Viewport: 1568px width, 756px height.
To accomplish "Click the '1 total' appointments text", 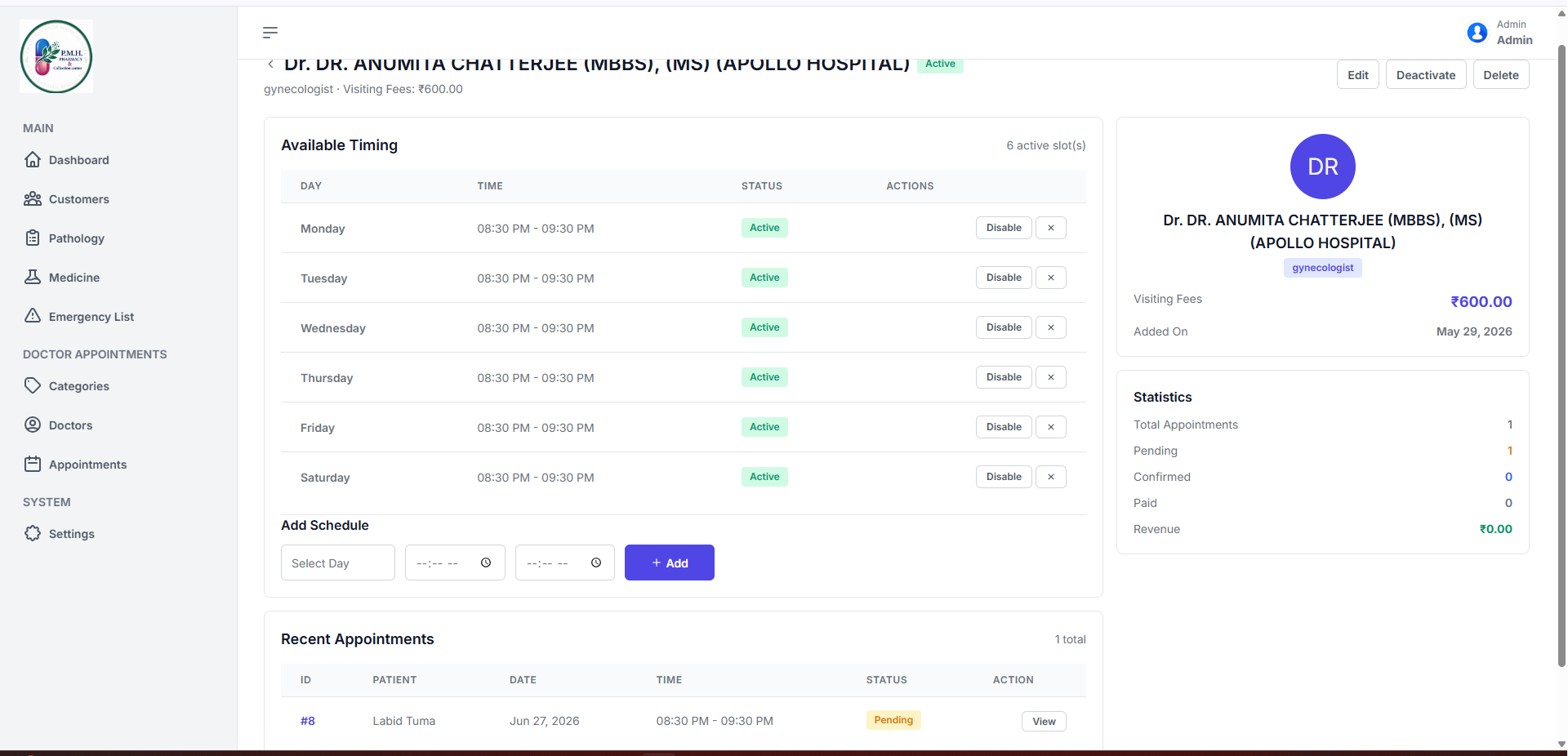I will click(x=1070, y=639).
